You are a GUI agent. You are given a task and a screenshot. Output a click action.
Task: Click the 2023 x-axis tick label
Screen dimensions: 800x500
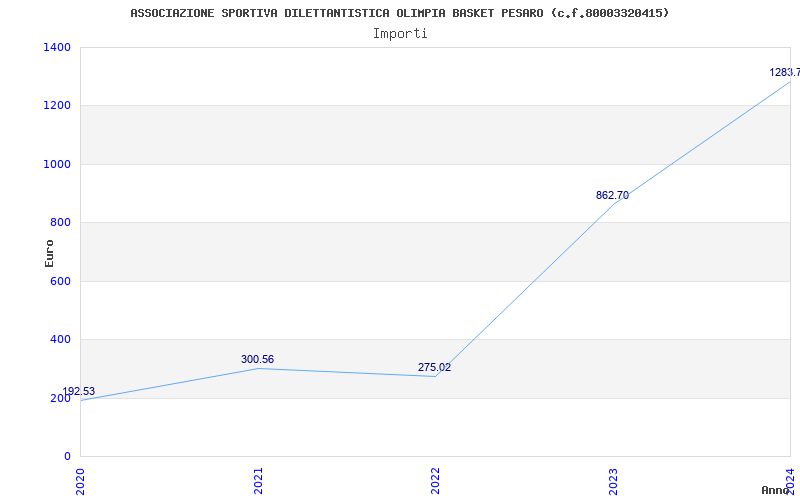point(613,481)
